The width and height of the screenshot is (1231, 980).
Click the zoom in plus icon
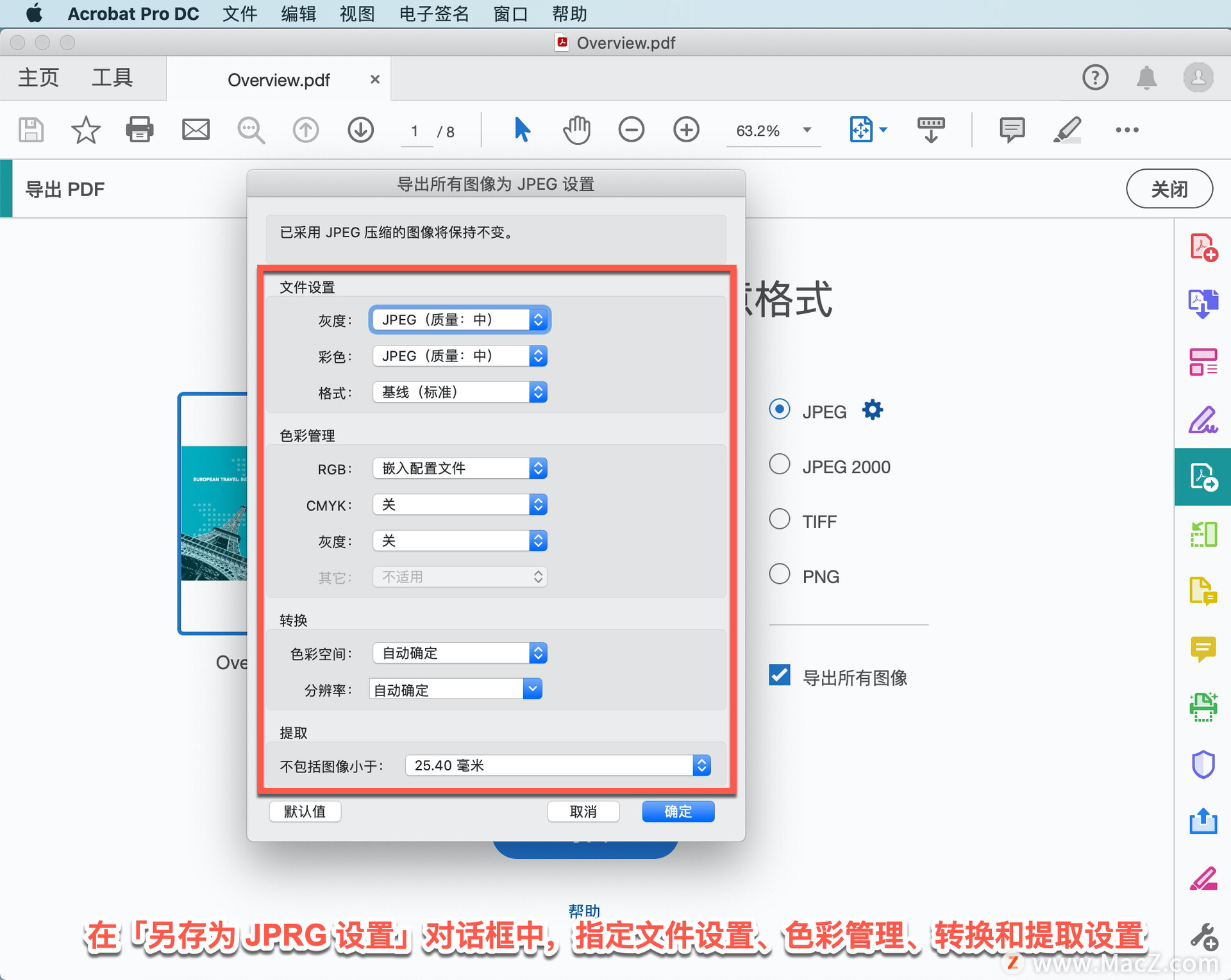[686, 130]
